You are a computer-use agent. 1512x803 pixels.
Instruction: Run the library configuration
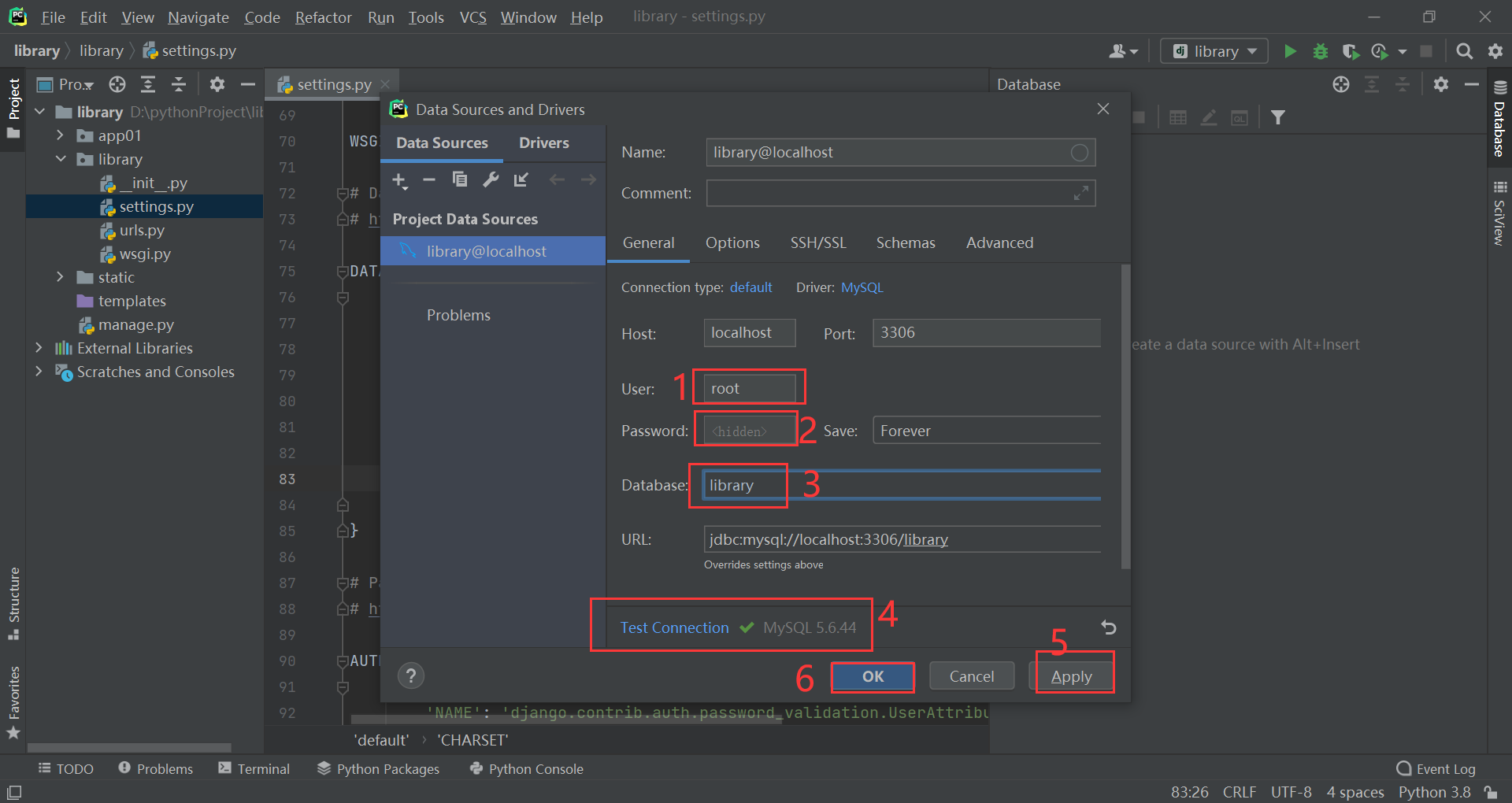(x=1290, y=51)
